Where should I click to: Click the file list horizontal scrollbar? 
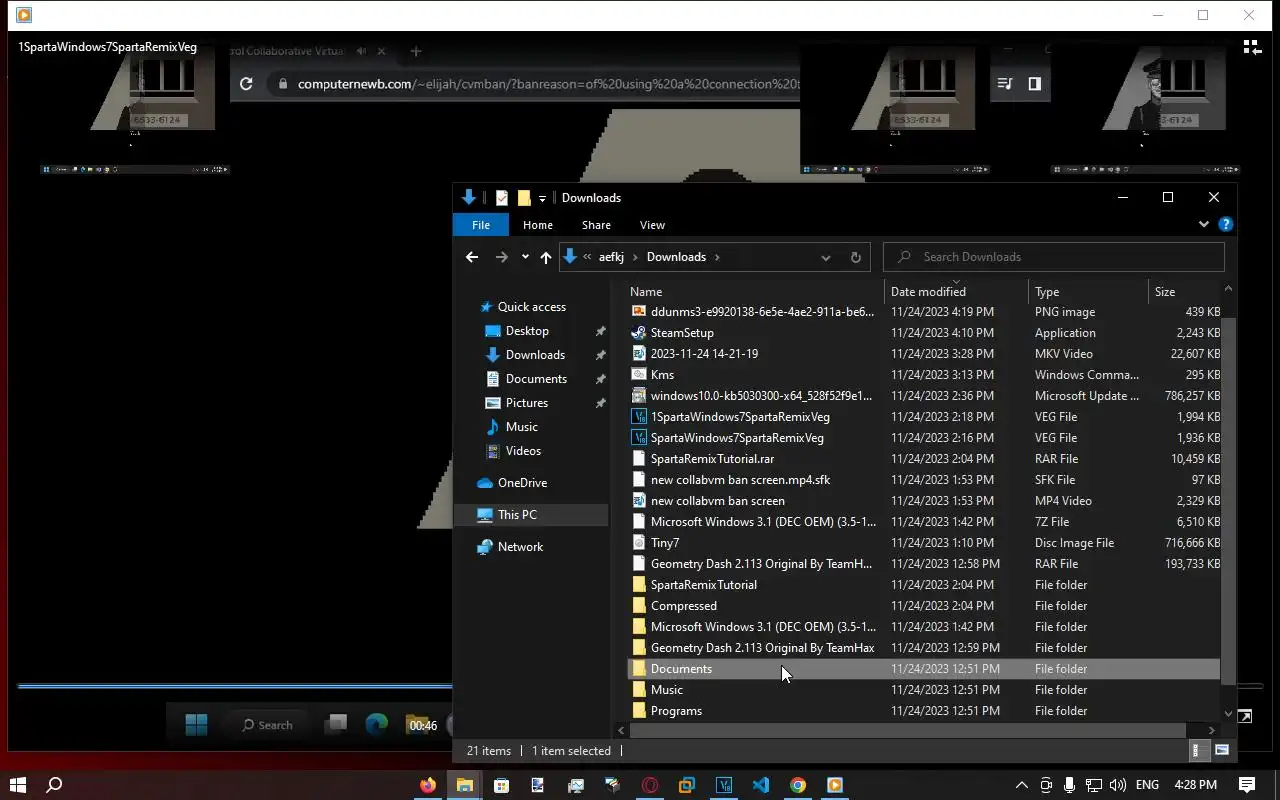click(x=910, y=730)
